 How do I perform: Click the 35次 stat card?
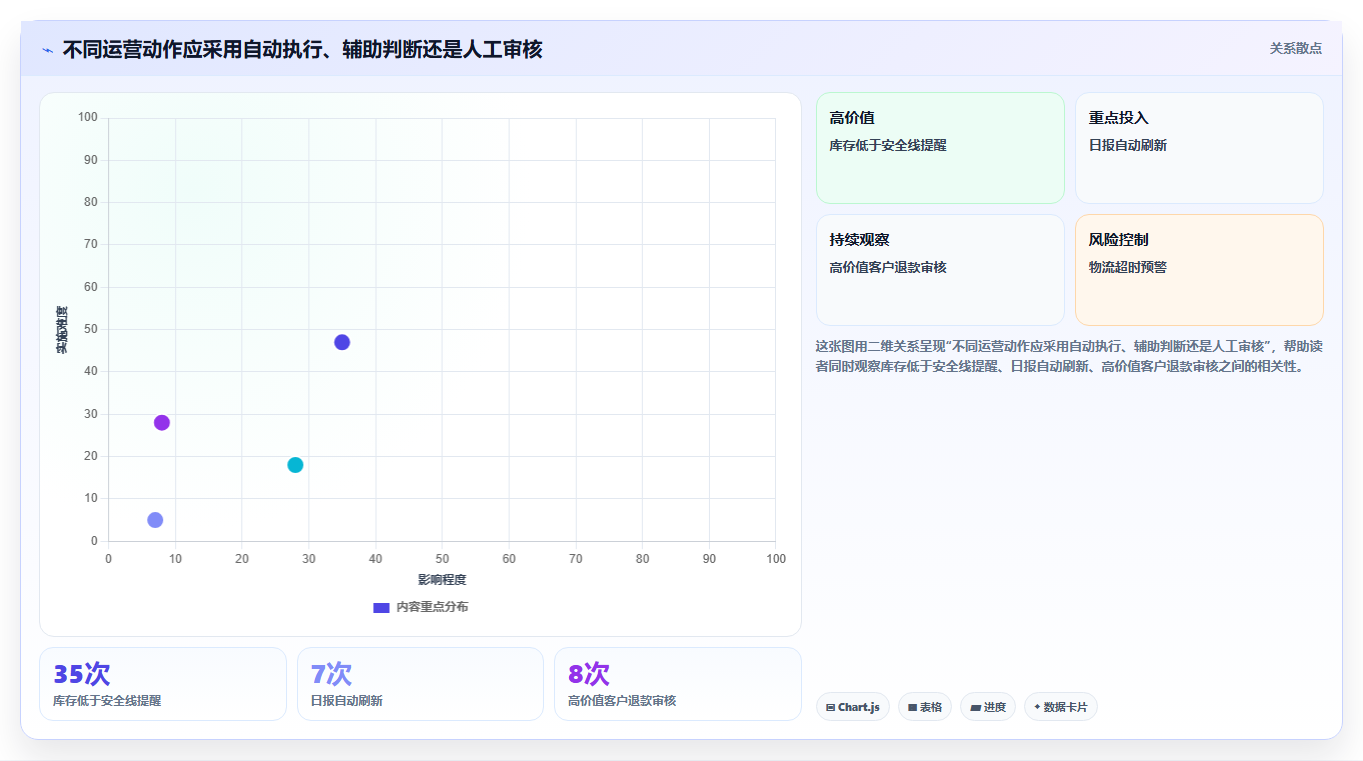(163, 684)
